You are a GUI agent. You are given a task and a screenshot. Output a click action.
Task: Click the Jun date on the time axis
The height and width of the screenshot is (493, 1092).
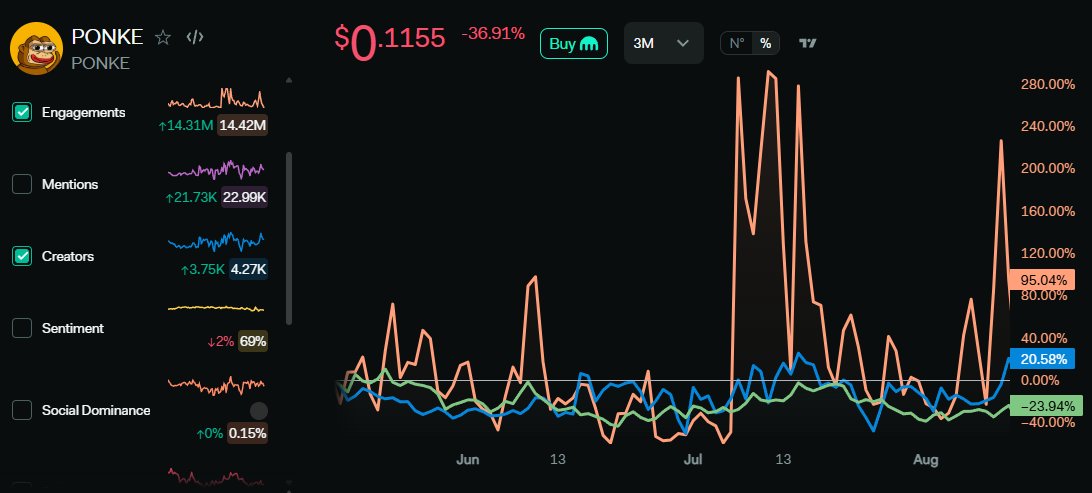[467, 460]
